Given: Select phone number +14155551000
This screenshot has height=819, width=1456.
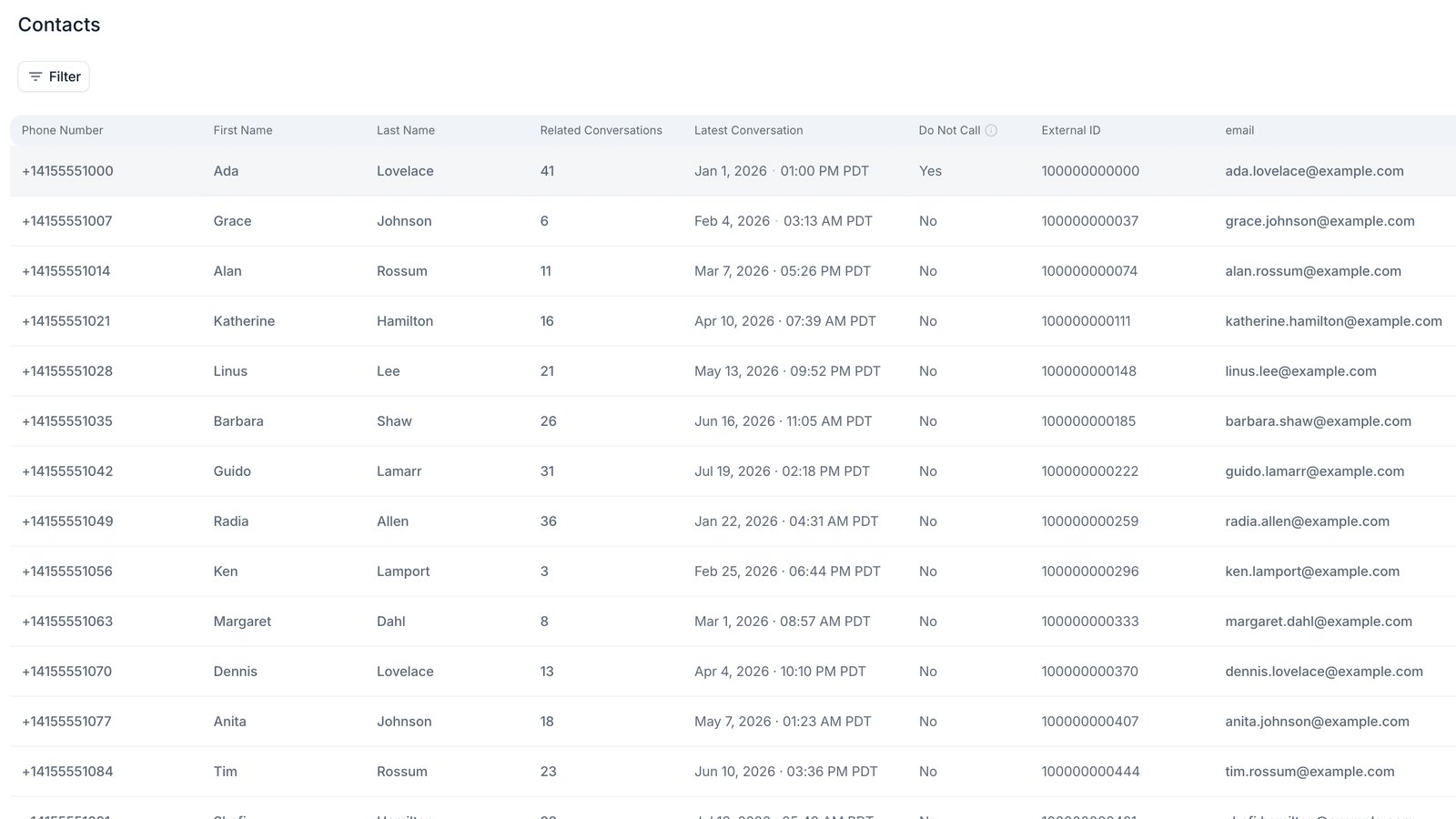Looking at the screenshot, I should 67,171.
